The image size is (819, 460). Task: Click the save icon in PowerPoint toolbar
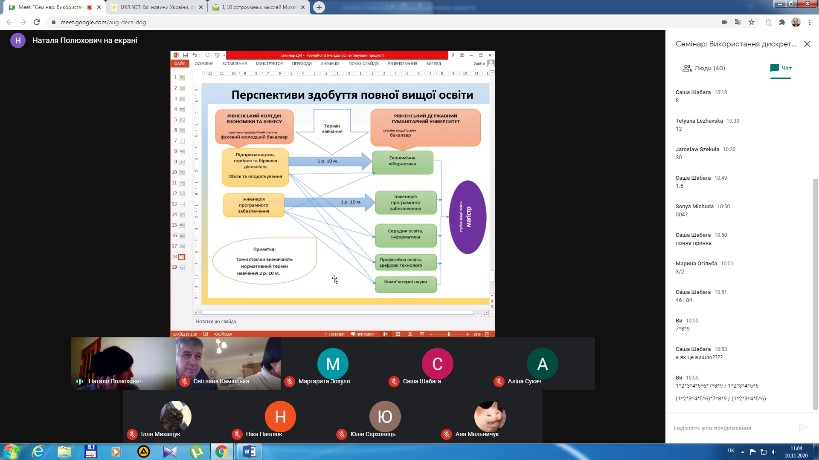coord(185,55)
